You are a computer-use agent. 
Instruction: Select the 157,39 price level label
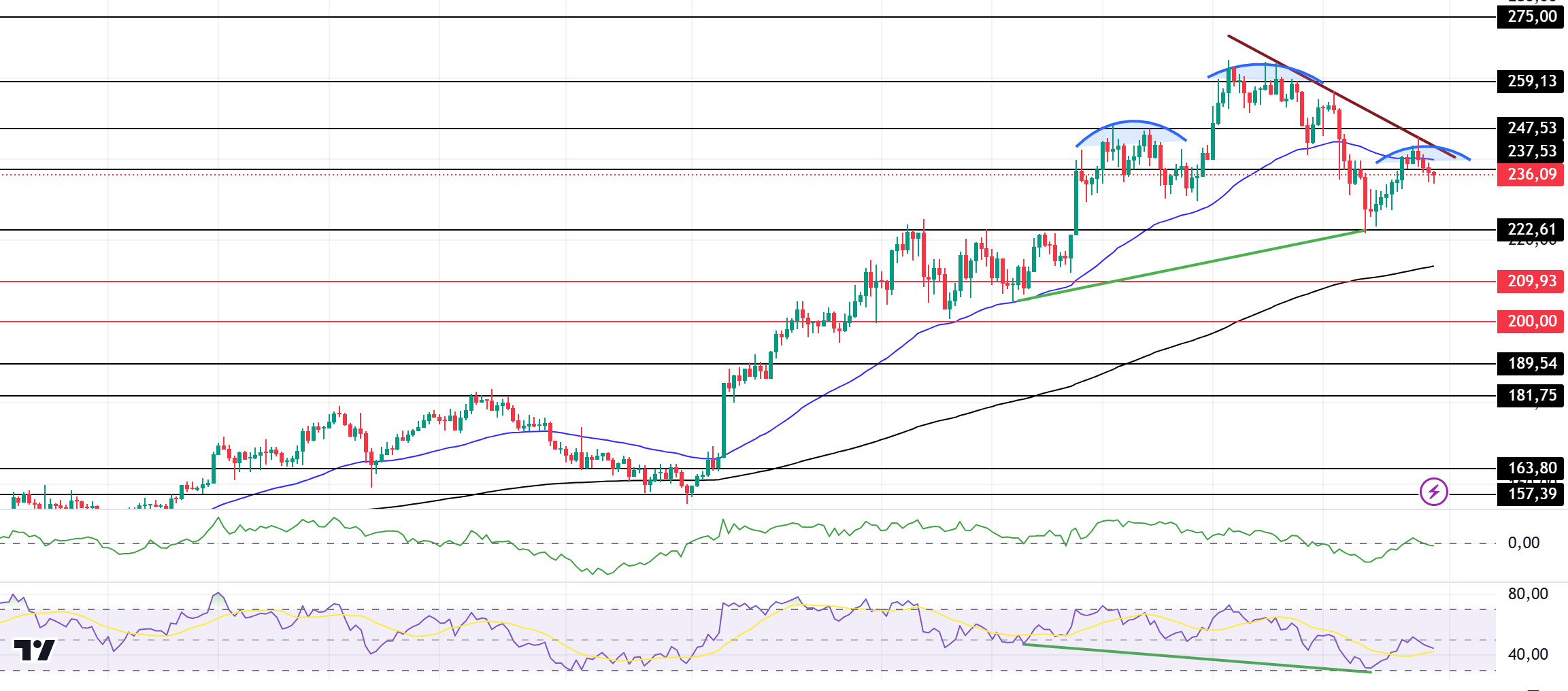pos(1531,494)
